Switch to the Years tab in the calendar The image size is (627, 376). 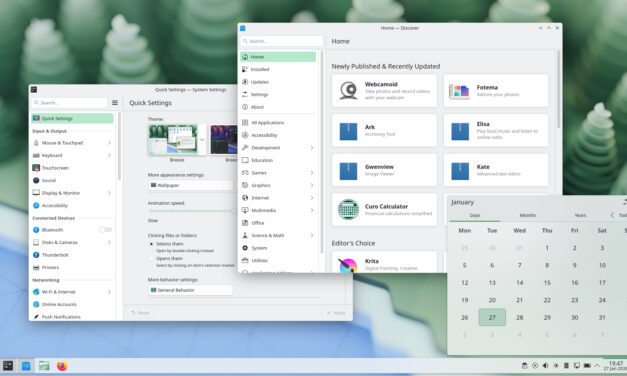point(581,215)
